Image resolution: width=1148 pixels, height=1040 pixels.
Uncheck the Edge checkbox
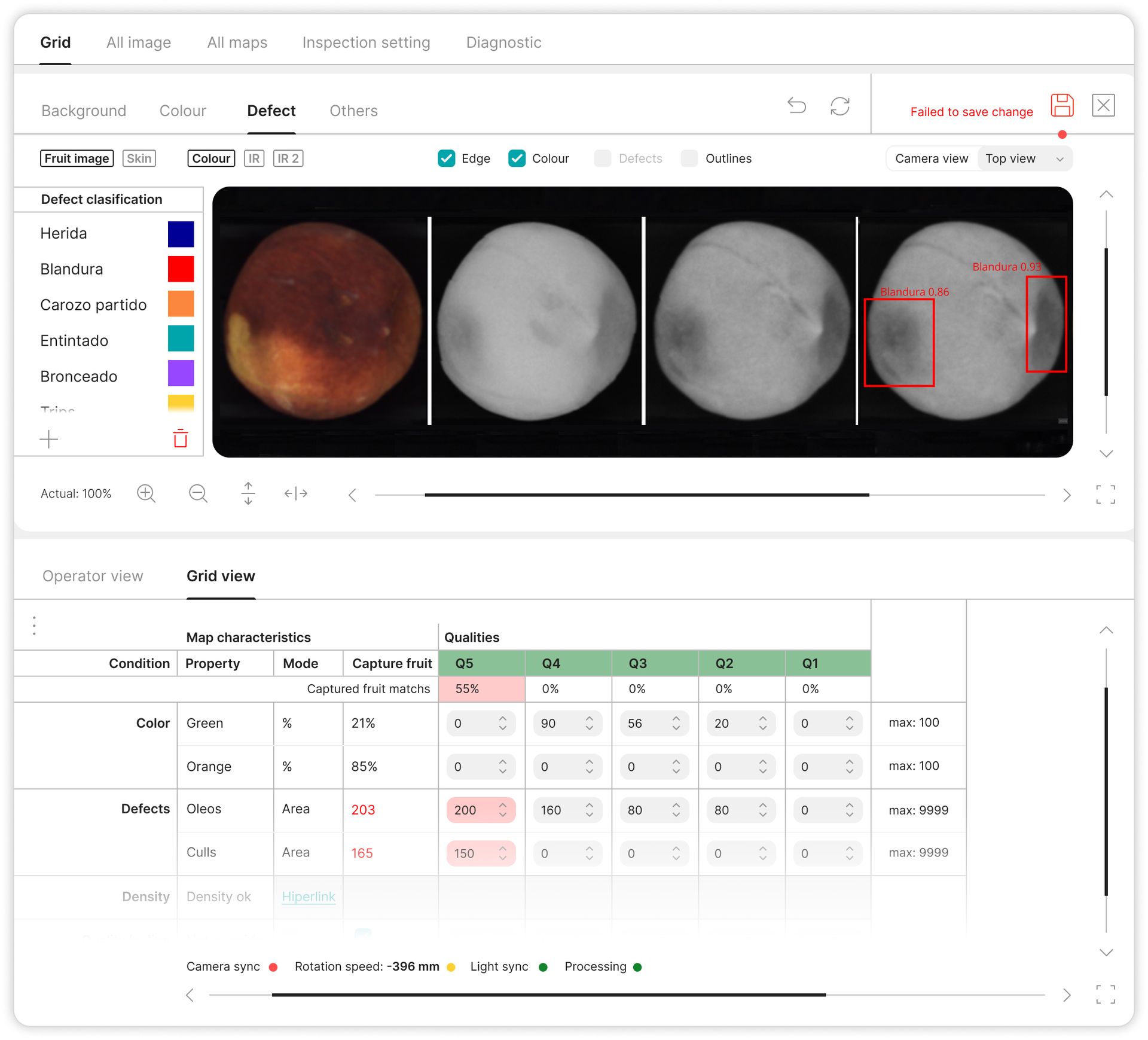tap(446, 158)
